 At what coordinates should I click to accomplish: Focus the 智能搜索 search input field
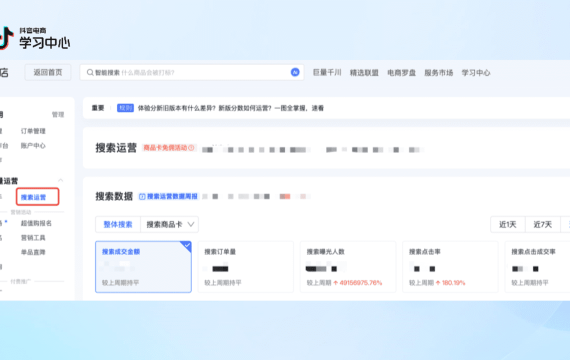coord(192,72)
